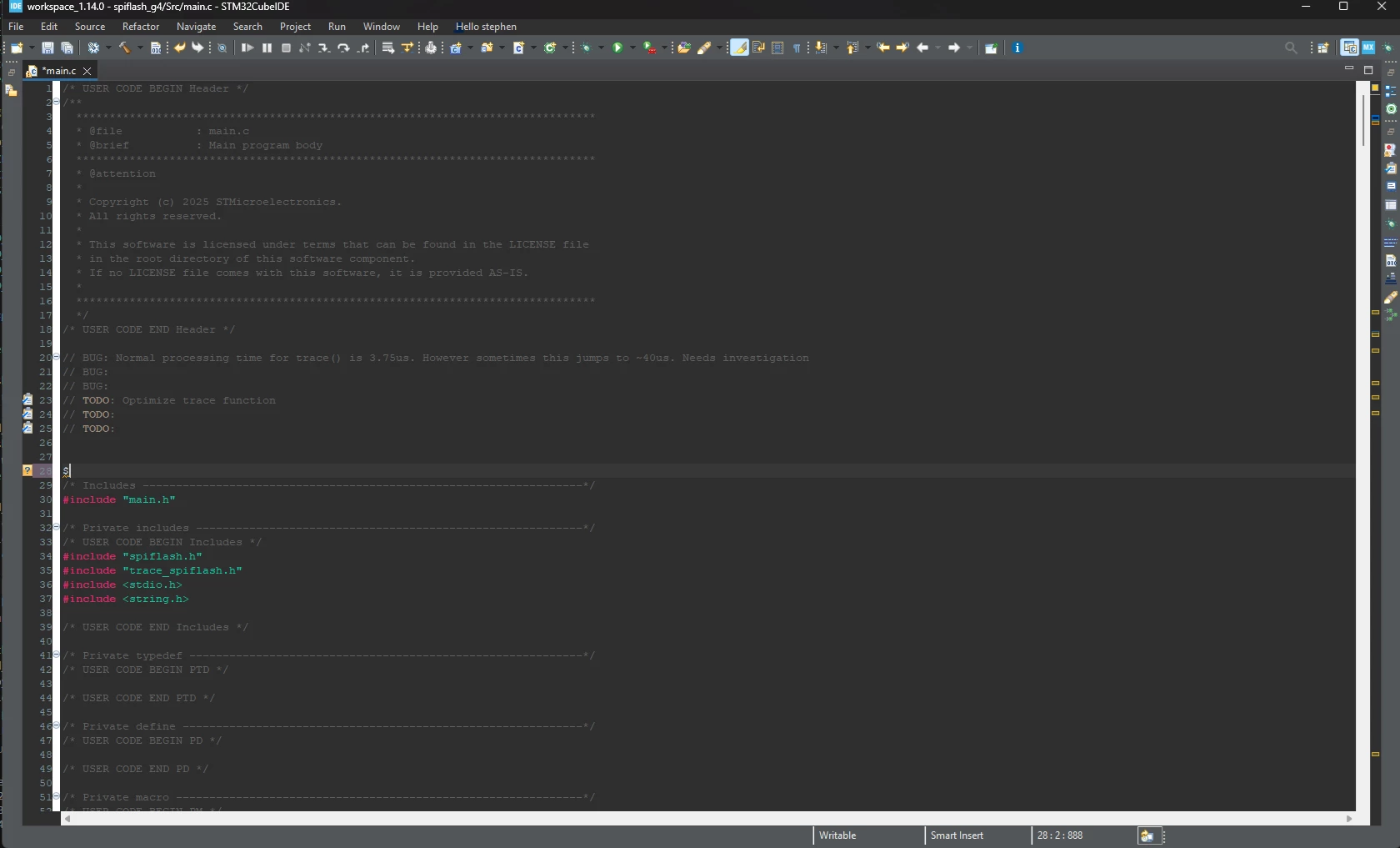The image size is (1400, 848).
Task: Click the Open Perspective icon
Action: [x=1323, y=48]
